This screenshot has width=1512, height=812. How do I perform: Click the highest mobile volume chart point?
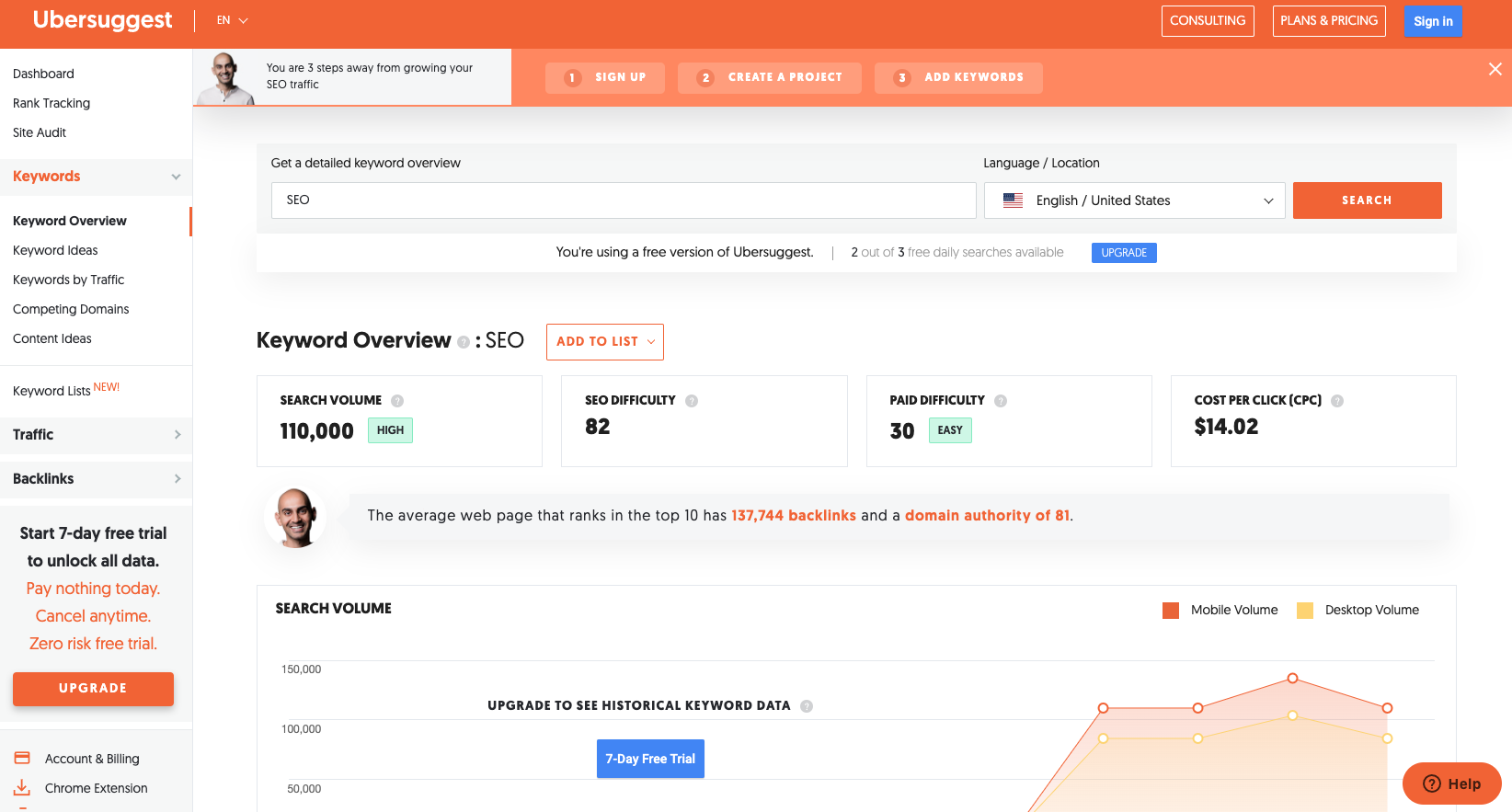[1292, 678]
